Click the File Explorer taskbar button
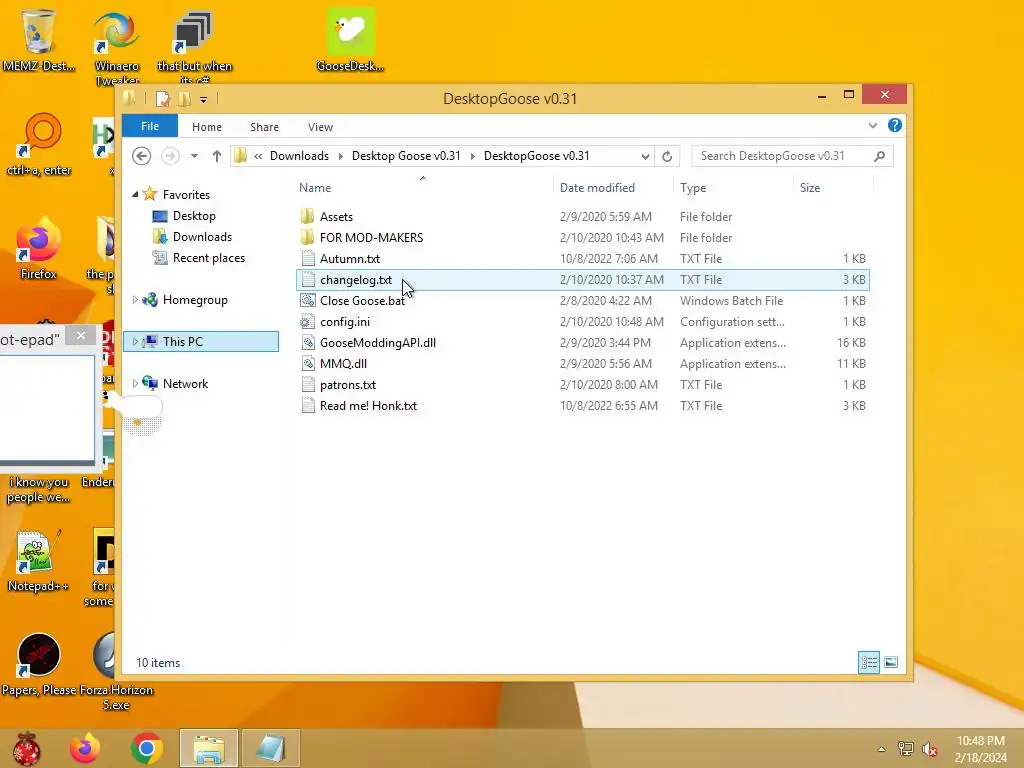The height and width of the screenshot is (768, 1024). coord(209,748)
